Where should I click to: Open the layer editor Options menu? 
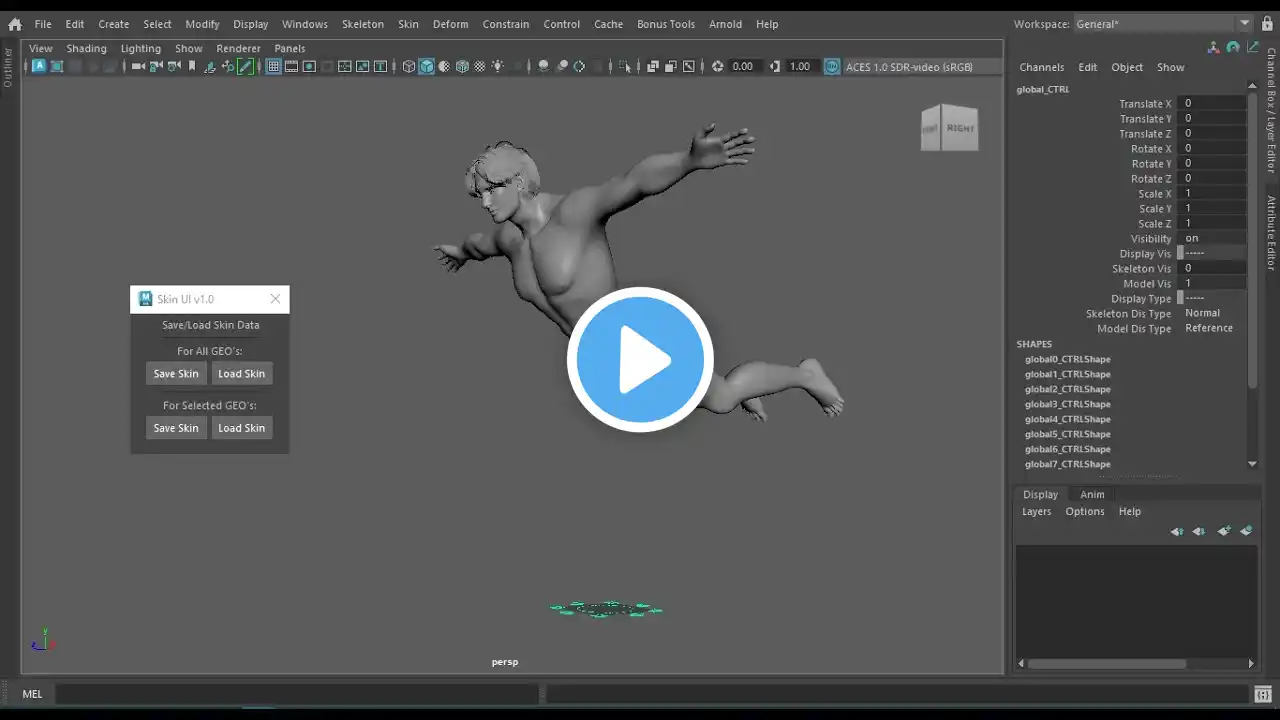(1084, 511)
